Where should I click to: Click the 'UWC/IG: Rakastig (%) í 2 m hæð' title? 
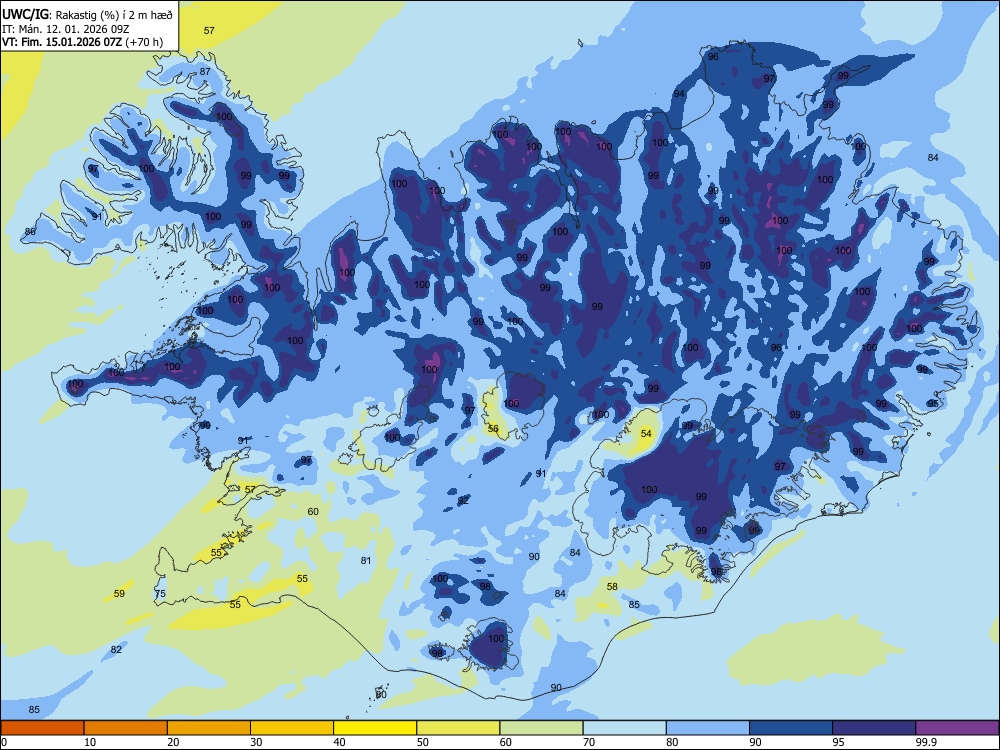87,15
